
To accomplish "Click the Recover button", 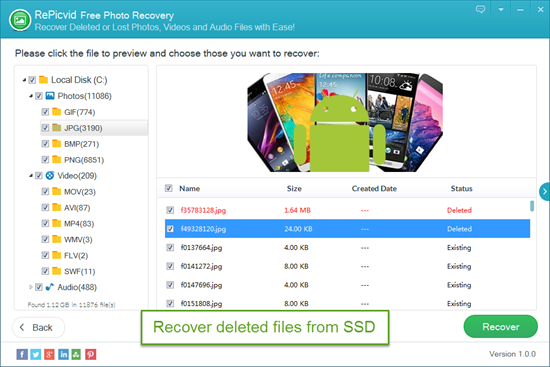I will point(501,327).
